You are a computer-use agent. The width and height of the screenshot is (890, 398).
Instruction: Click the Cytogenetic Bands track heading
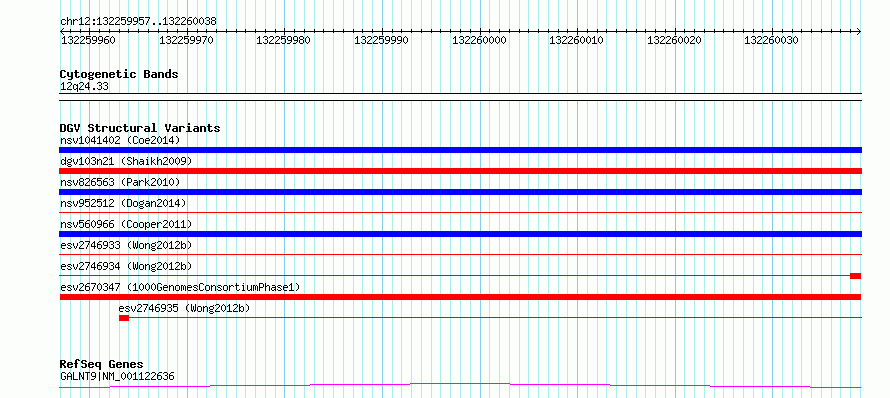[x=119, y=74]
